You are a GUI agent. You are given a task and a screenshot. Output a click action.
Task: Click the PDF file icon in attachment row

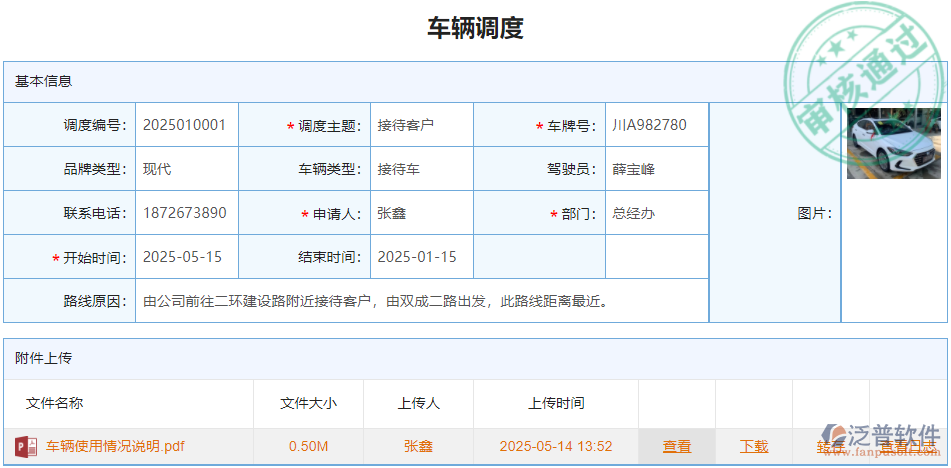26,446
